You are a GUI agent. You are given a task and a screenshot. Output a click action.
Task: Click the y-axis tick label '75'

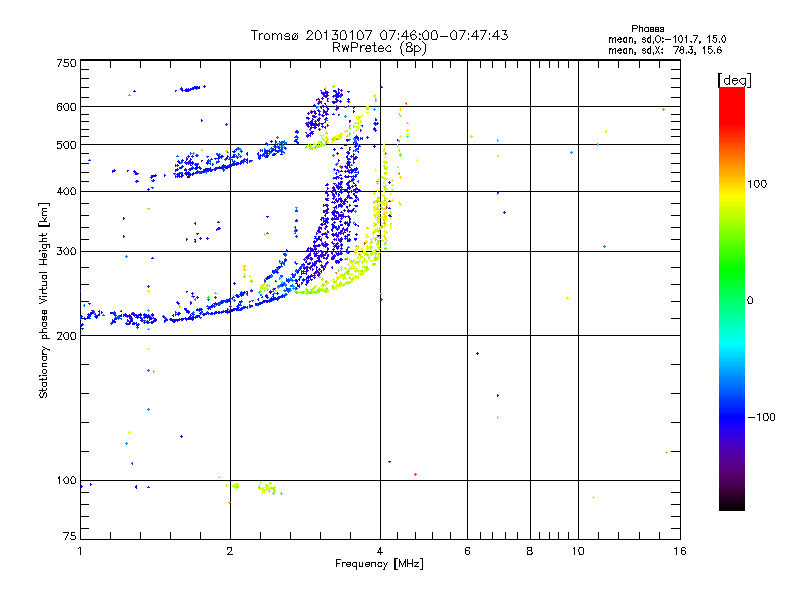pos(70,536)
